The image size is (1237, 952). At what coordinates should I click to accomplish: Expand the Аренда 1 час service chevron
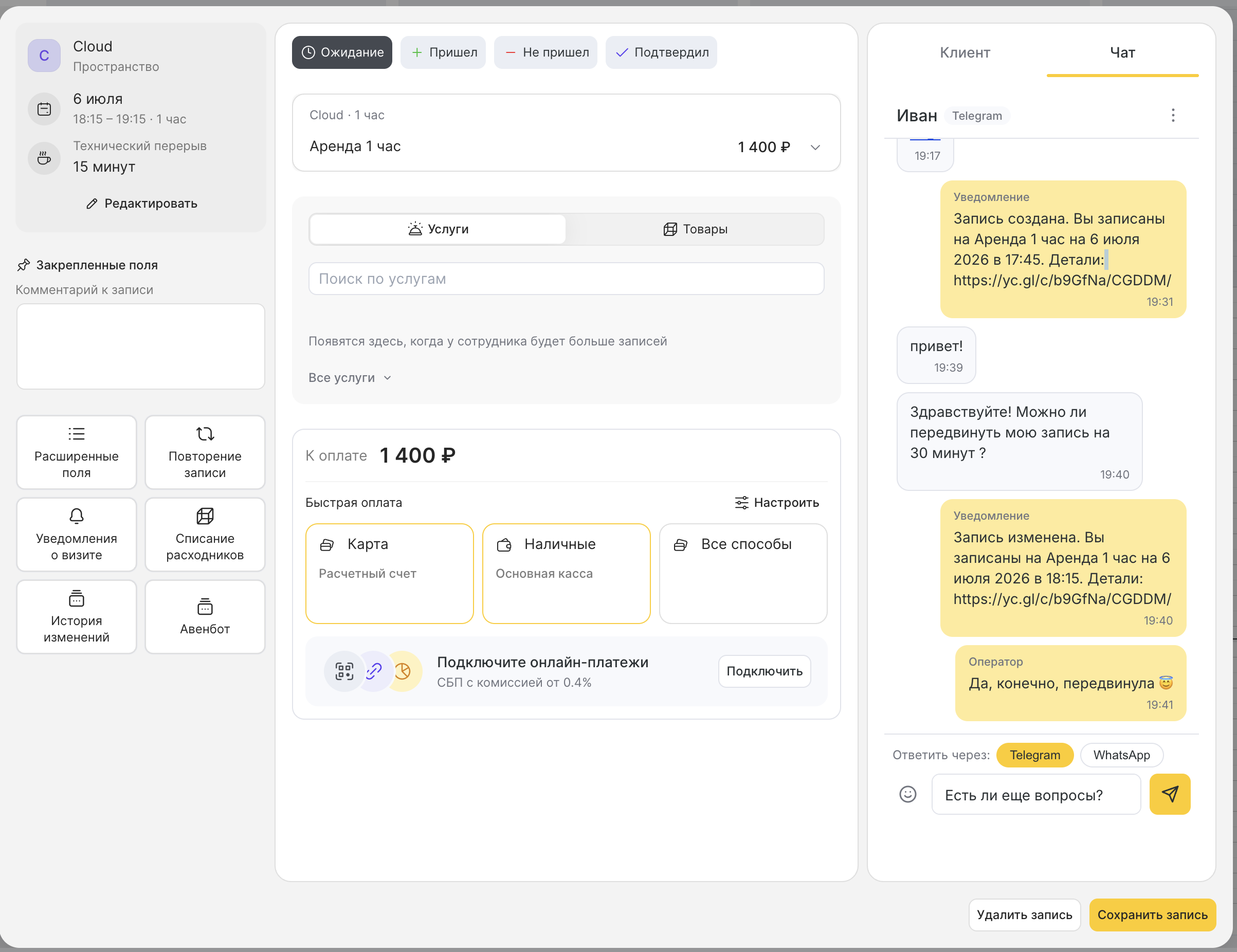(815, 147)
